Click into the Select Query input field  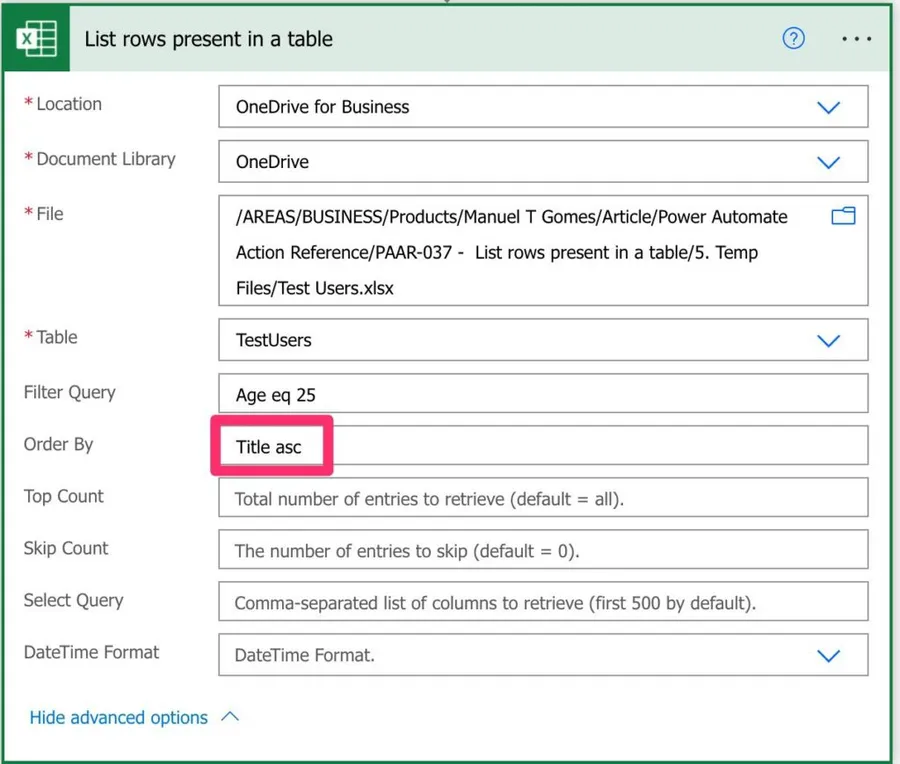tap(542, 603)
